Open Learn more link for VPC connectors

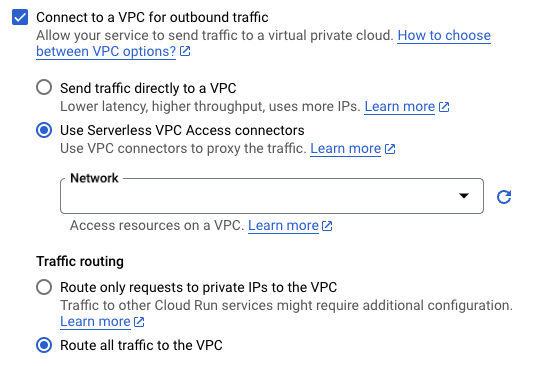346,149
